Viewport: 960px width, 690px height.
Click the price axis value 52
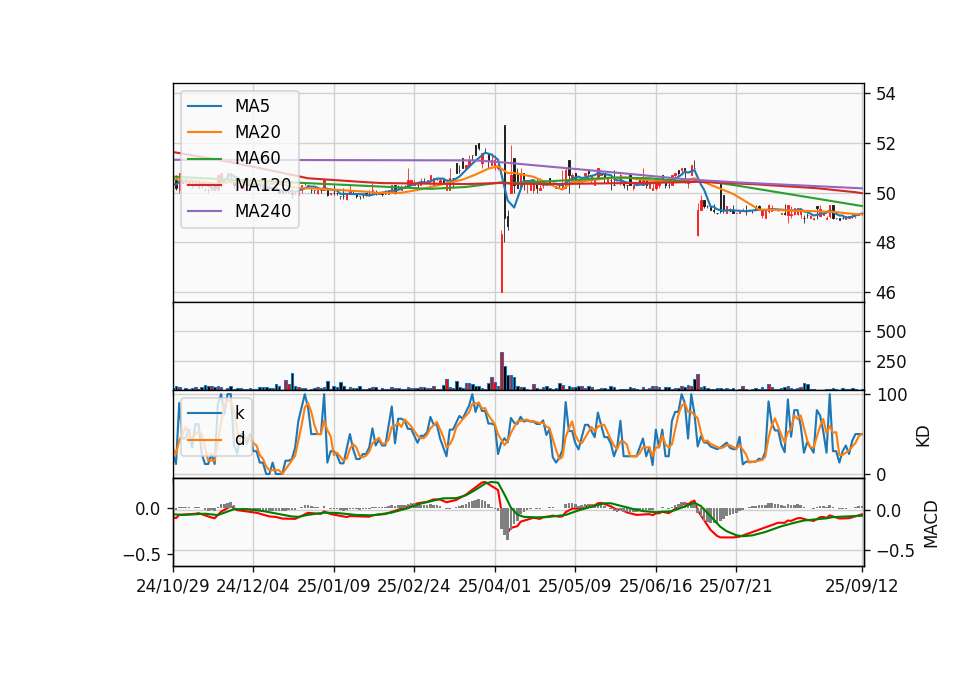tap(885, 144)
